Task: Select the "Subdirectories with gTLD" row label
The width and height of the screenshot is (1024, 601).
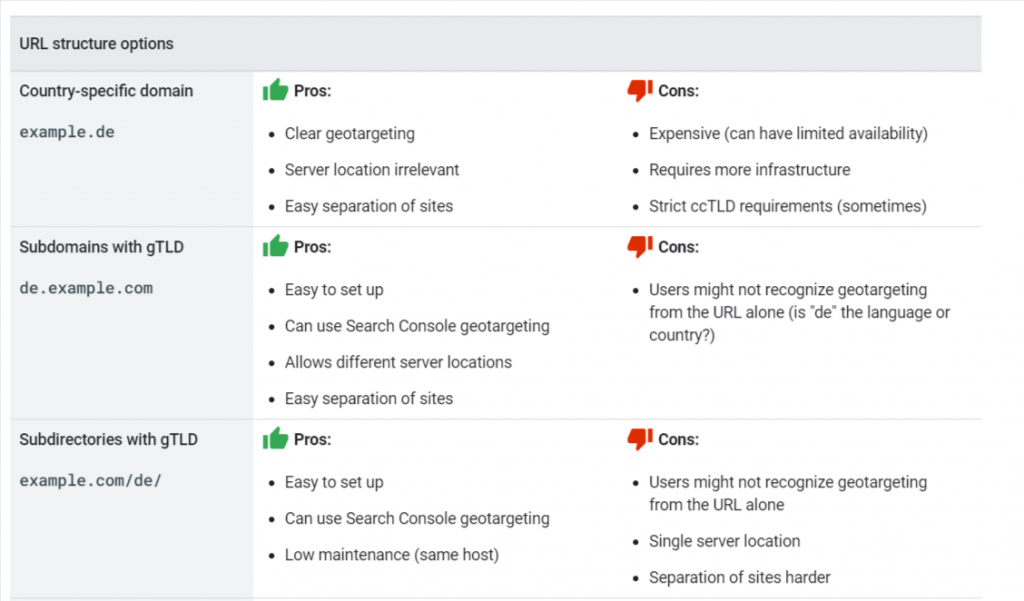Action: (108, 439)
